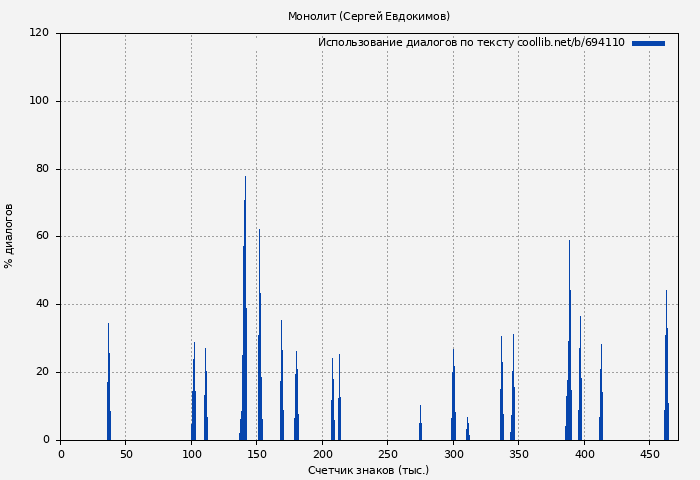Click the y-axis tick label 80
The width and height of the screenshot is (700, 480).
coord(43,169)
